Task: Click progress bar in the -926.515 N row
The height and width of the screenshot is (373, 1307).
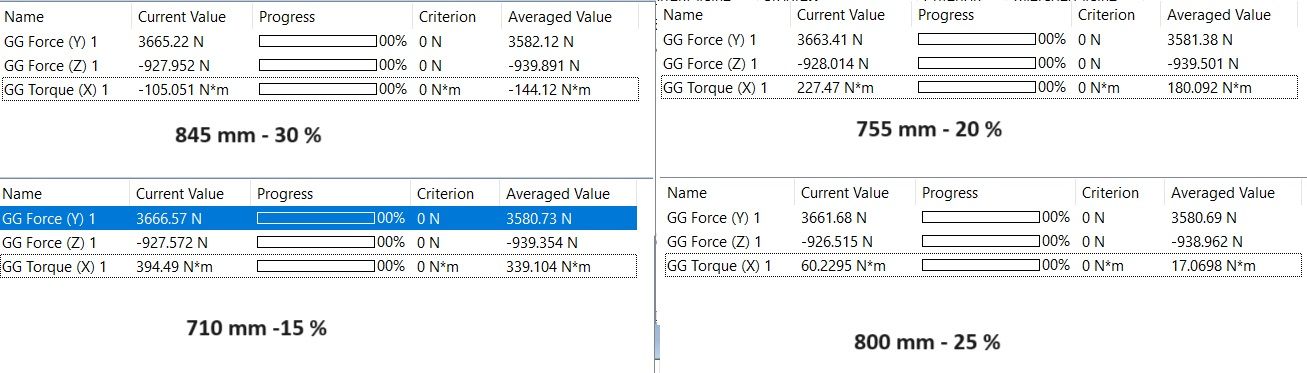Action: click(981, 241)
